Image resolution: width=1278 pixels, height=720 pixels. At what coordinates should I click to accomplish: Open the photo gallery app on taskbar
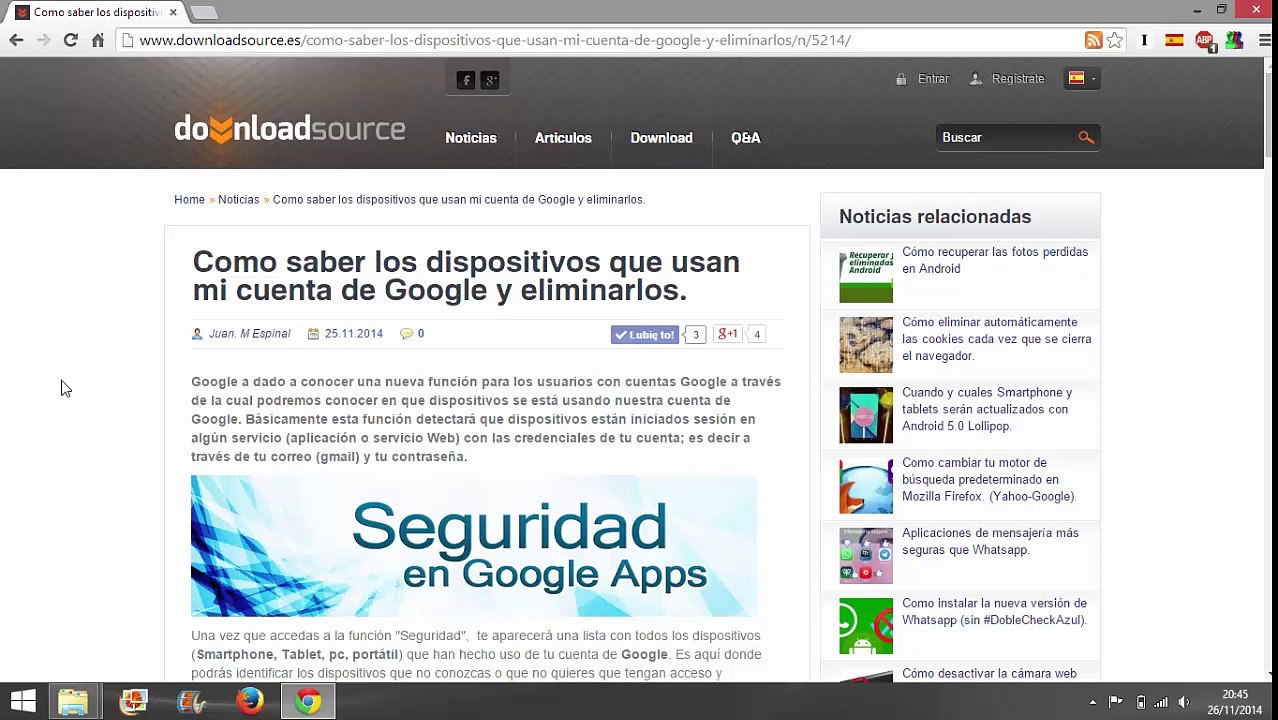(132, 701)
